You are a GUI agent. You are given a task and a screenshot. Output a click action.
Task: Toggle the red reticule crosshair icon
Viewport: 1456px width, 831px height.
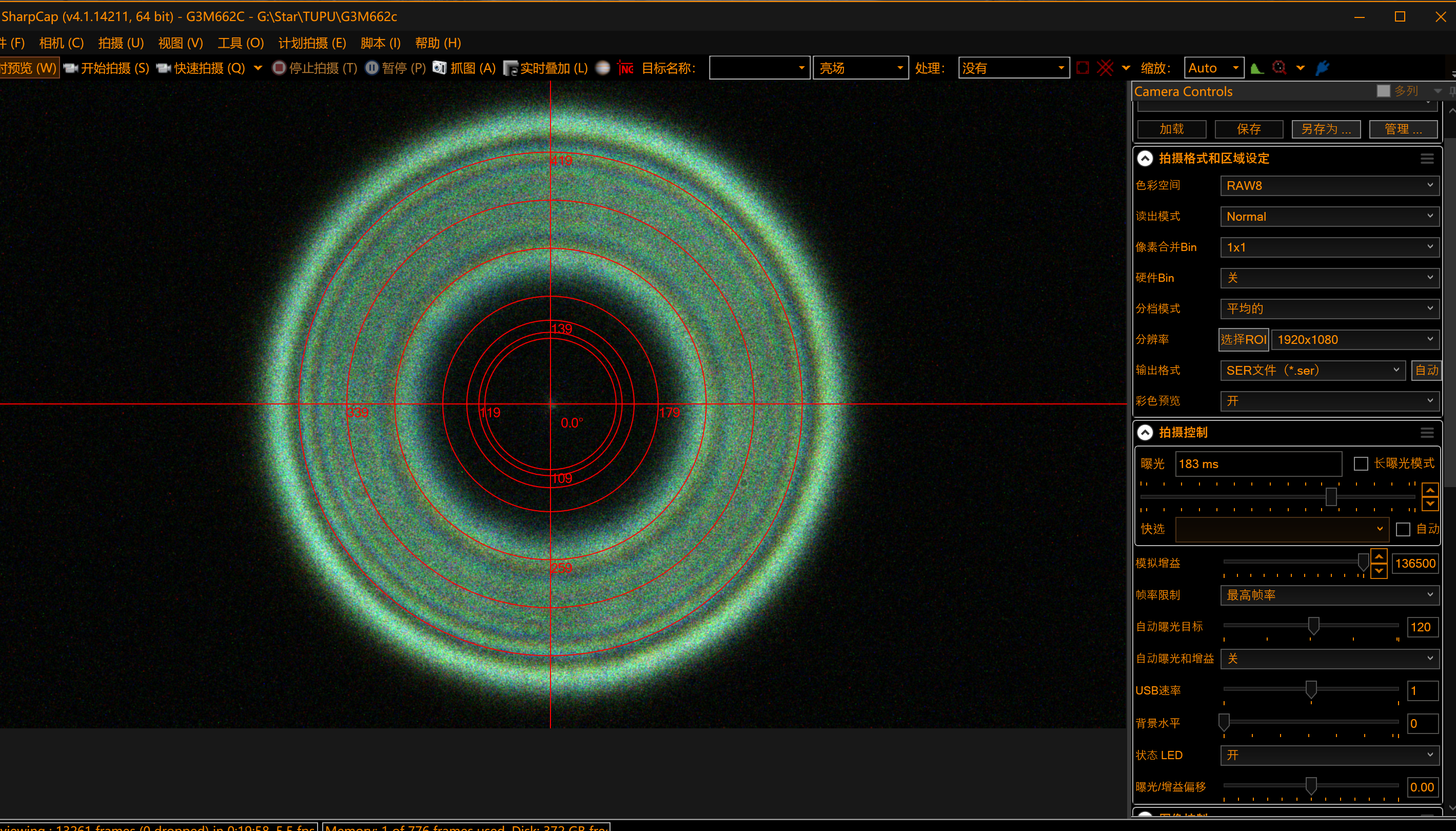[x=1105, y=68]
